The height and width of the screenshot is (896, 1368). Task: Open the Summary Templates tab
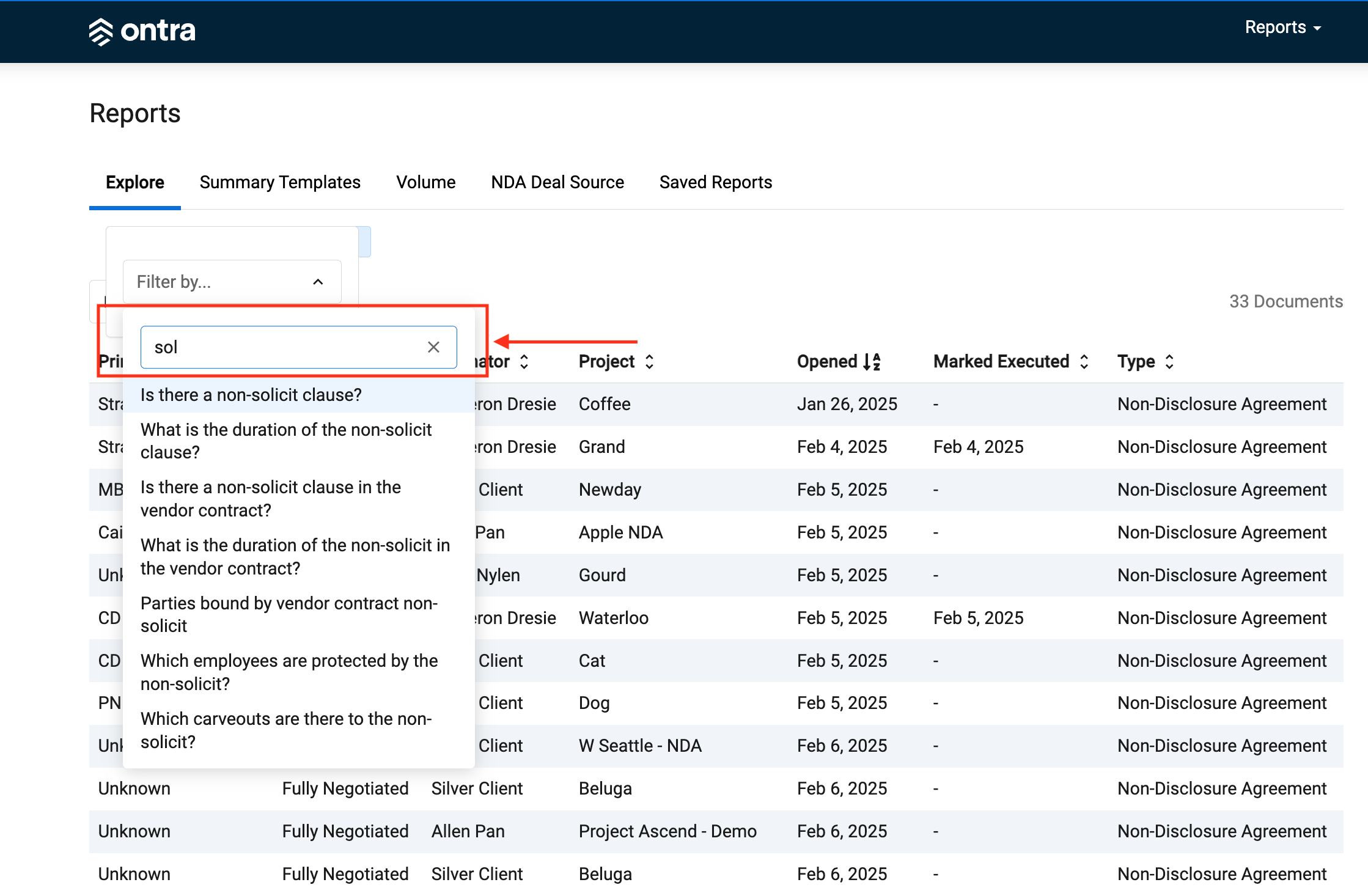[280, 182]
